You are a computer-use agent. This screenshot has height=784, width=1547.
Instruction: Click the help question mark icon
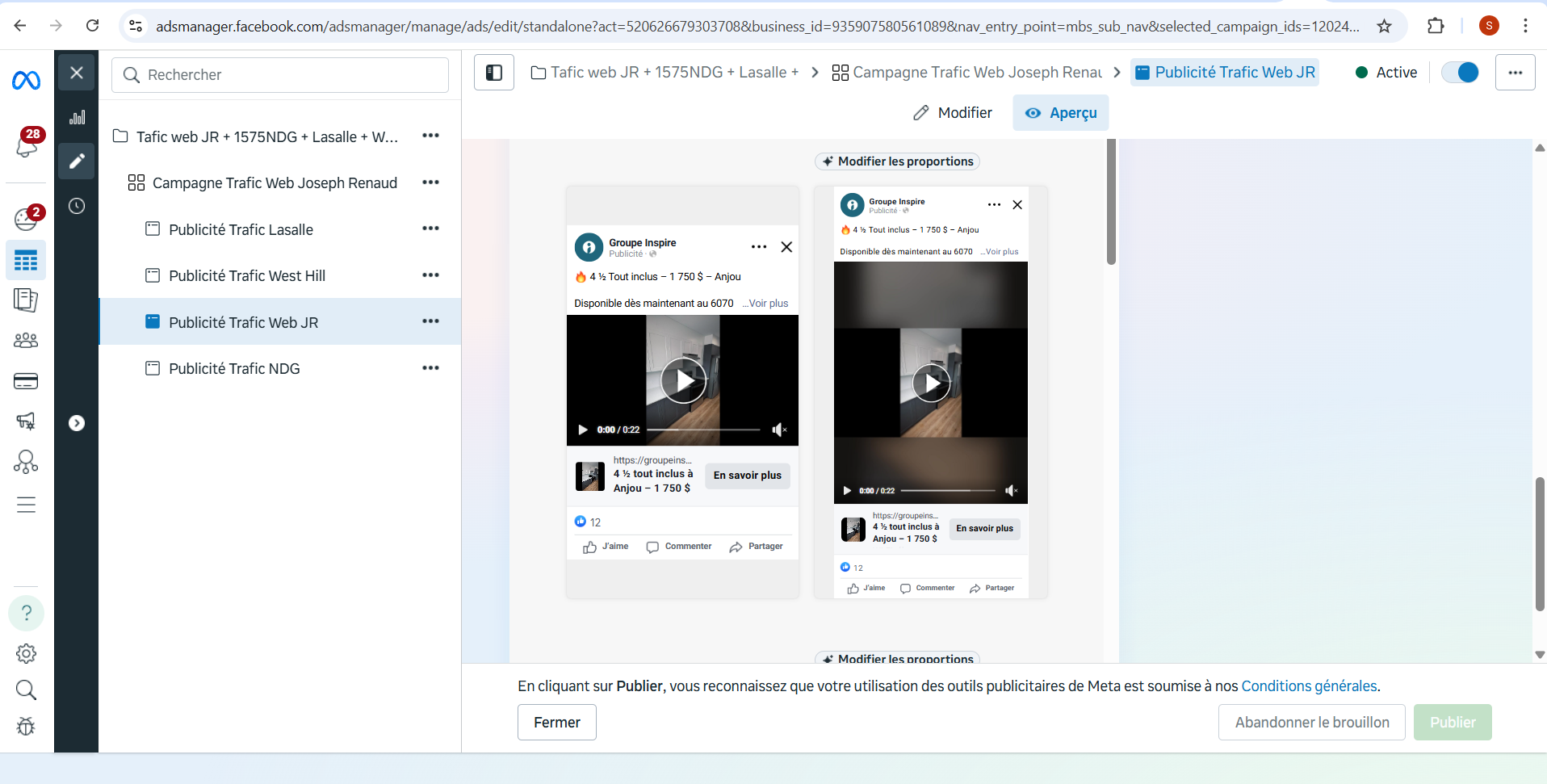[26, 613]
